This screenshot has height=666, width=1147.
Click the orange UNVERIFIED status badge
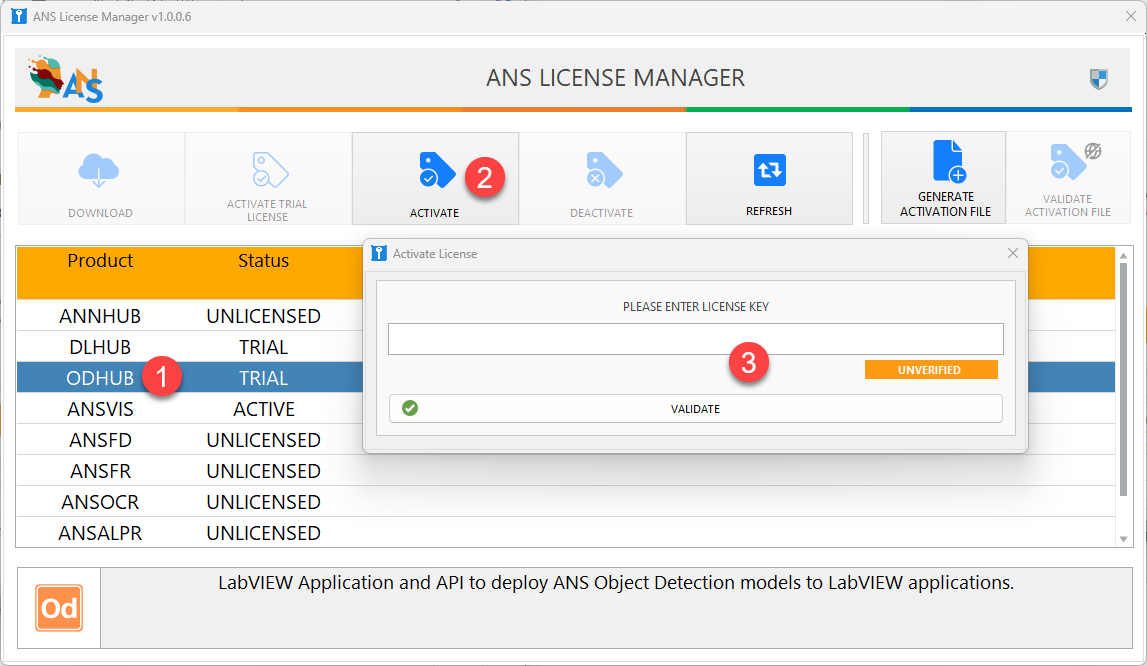coord(930,370)
